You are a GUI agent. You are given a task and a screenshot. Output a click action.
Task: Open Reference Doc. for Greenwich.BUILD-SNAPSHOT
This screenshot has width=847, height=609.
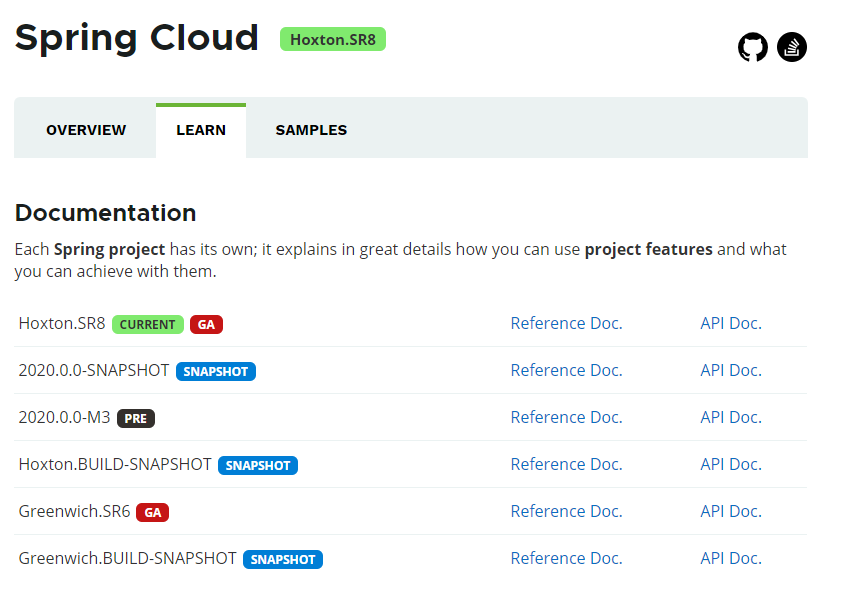point(566,558)
